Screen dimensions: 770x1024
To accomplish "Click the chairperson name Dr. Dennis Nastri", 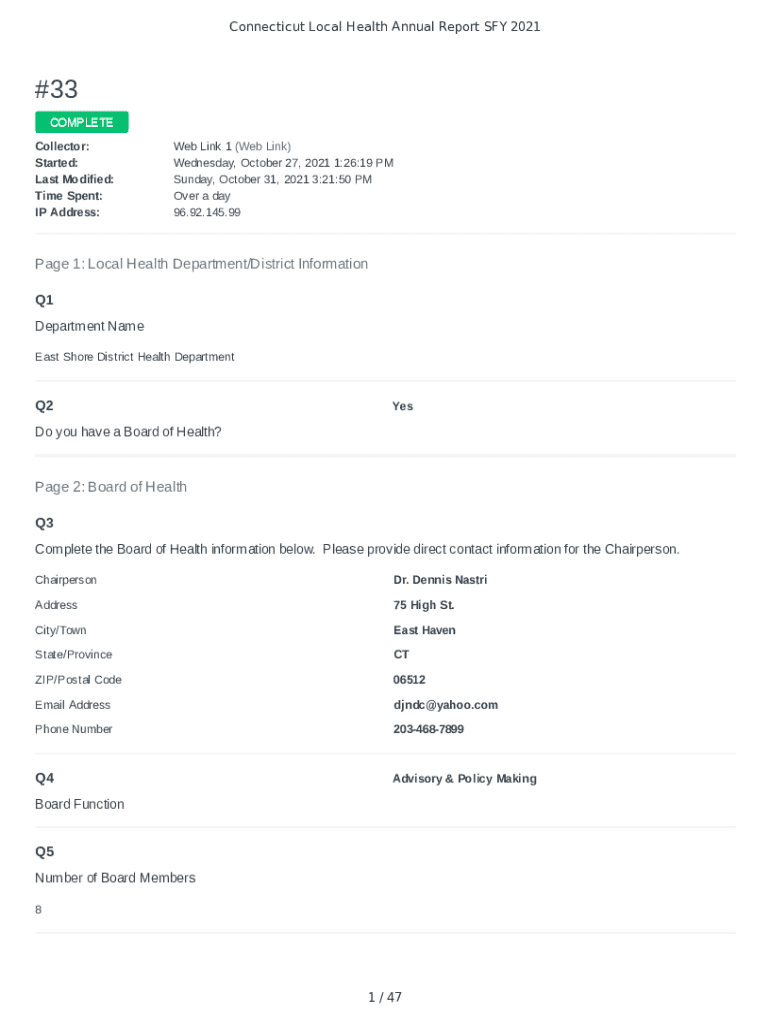I will pyautogui.click(x=440, y=580).
